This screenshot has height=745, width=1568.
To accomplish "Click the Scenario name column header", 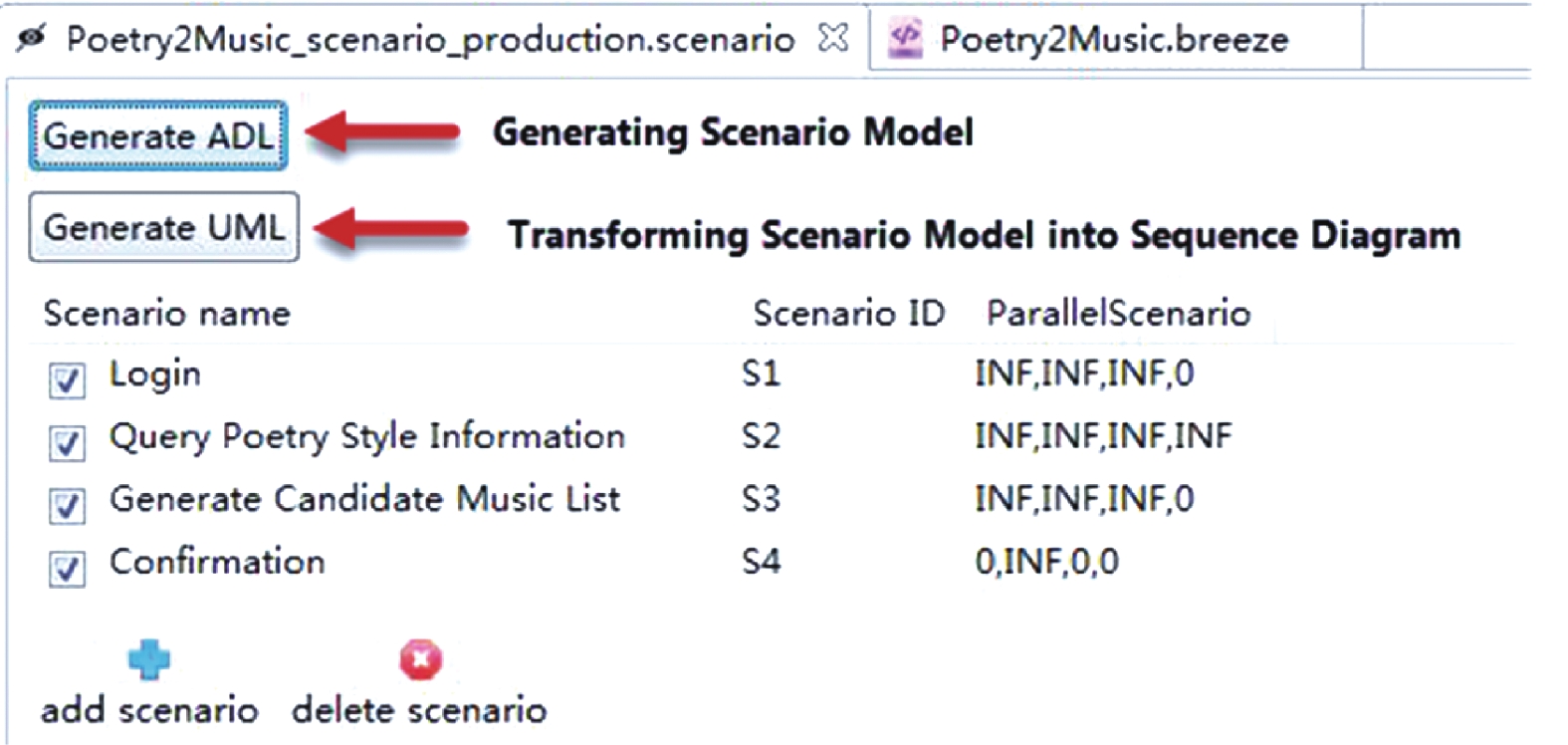I will pos(166,314).
